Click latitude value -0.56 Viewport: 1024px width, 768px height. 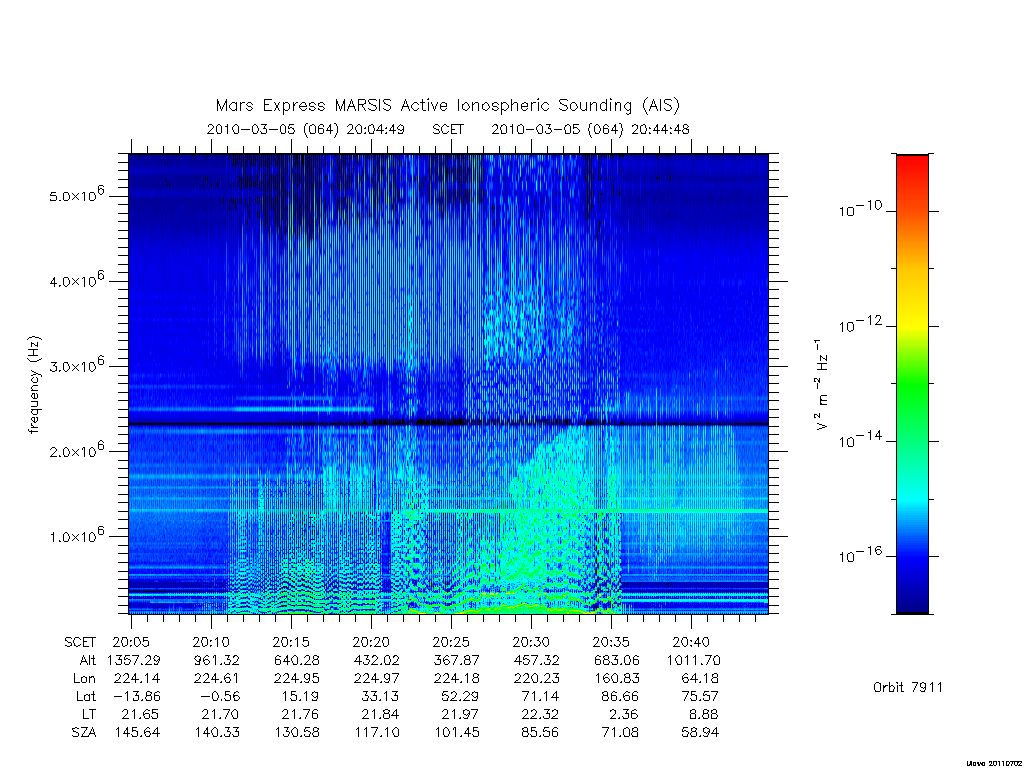pyautogui.click(x=220, y=697)
